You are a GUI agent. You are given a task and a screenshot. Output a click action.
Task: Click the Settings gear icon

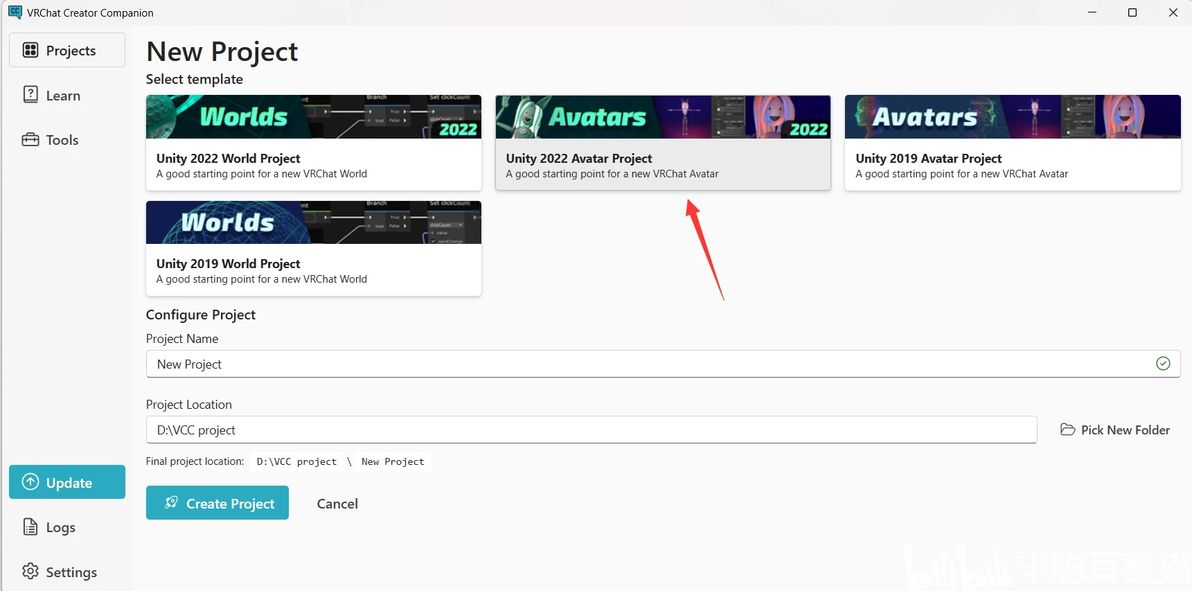[30, 571]
